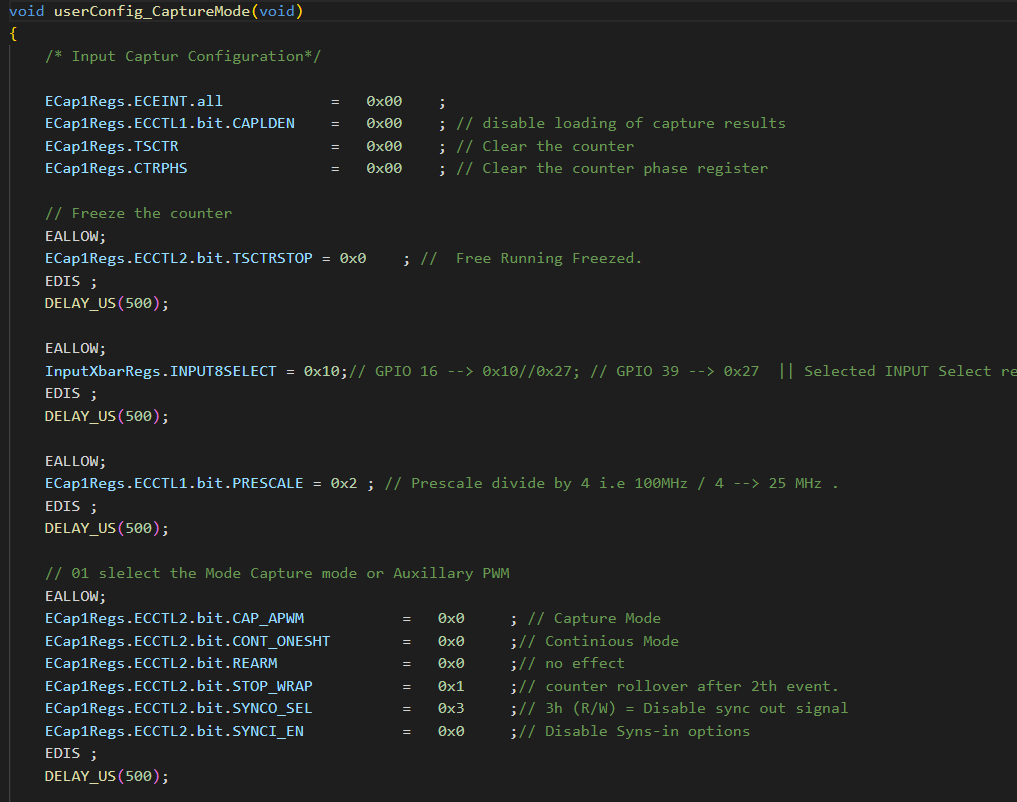Place cursor on ECap1Regs.ECEINT.all
The width and height of the screenshot is (1017, 802).
click(x=134, y=101)
